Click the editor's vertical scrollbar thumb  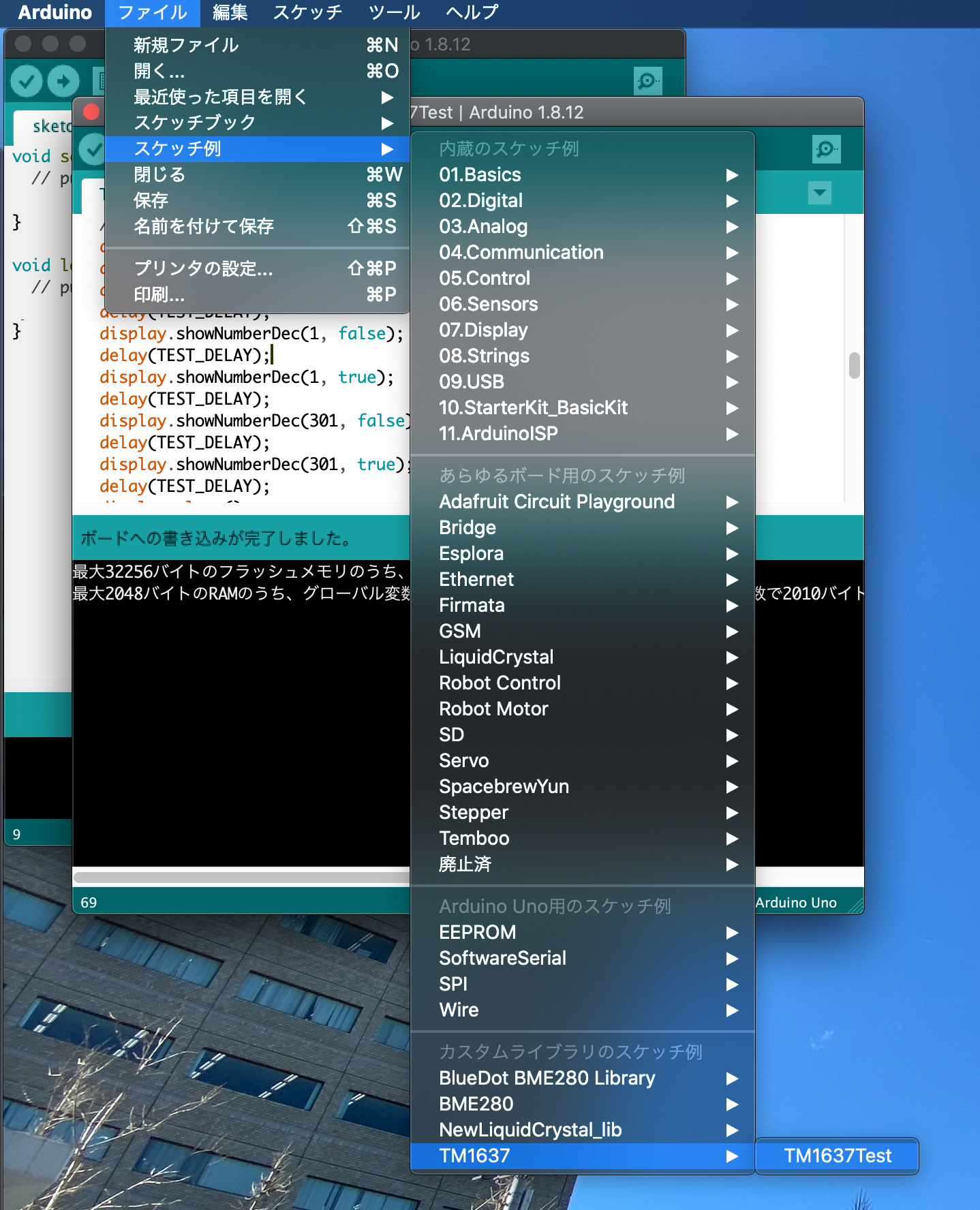coord(854,365)
